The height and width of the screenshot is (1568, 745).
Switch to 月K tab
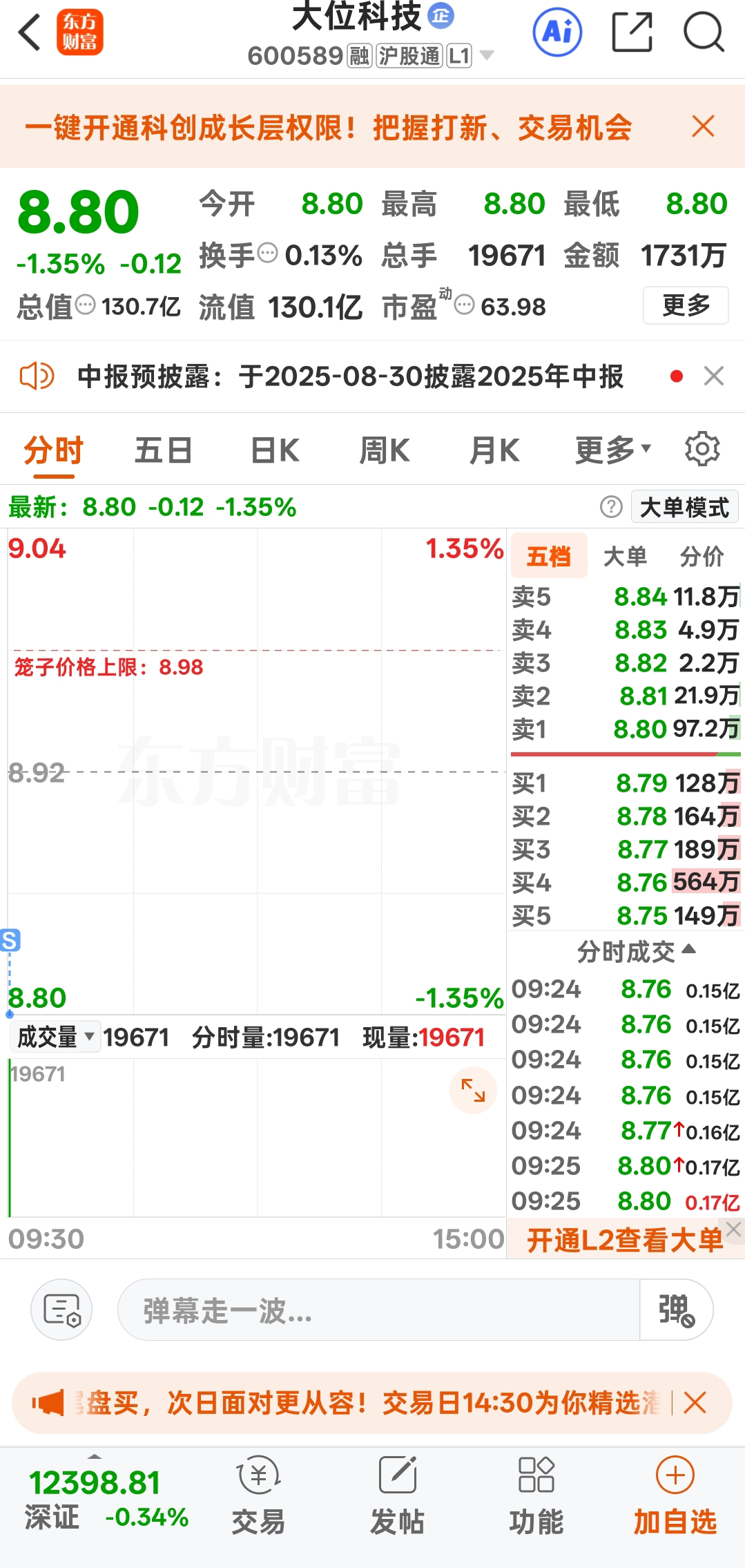[494, 450]
